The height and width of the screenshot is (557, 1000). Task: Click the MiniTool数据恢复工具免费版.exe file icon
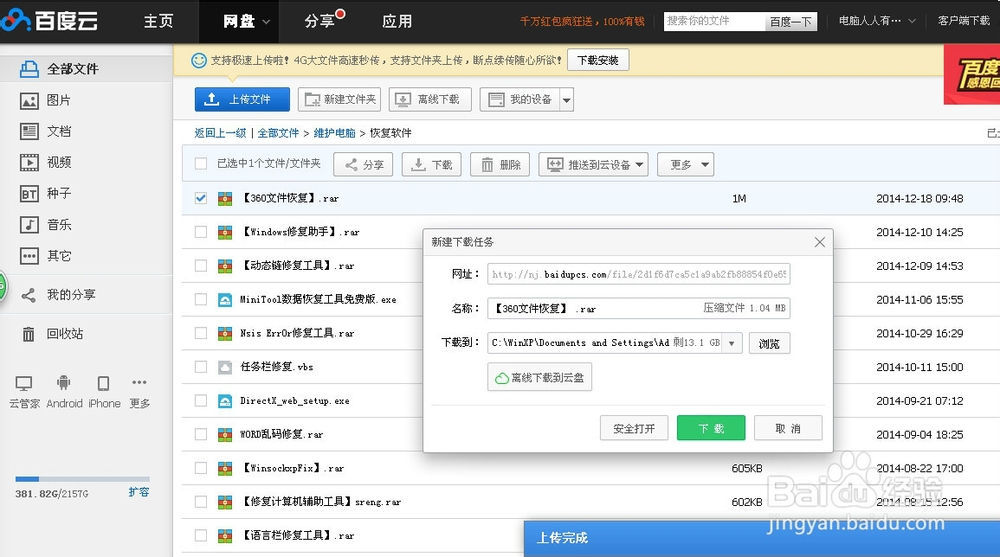(225, 299)
